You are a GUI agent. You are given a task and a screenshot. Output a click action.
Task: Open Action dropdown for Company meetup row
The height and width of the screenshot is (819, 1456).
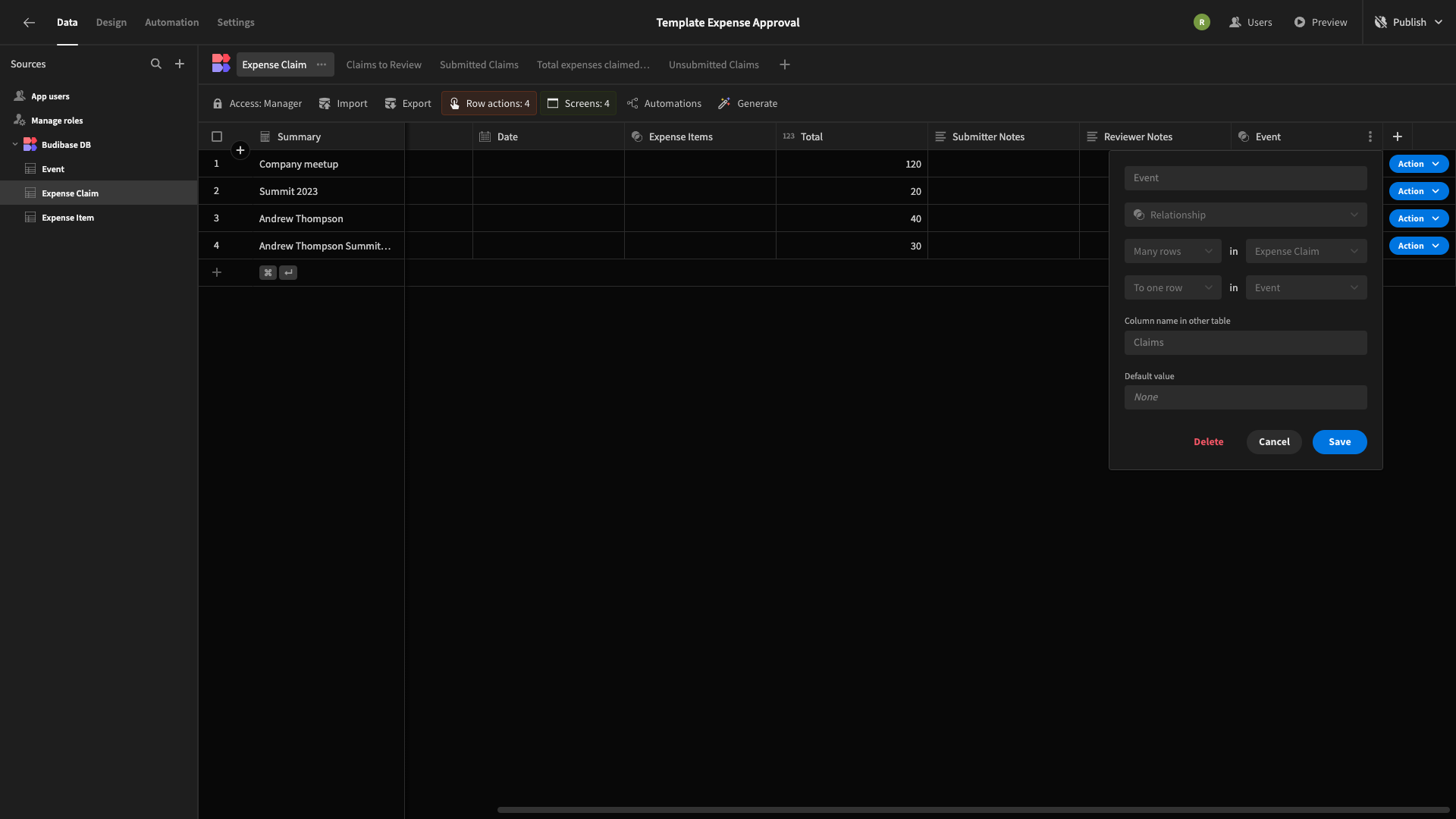[x=1418, y=164]
